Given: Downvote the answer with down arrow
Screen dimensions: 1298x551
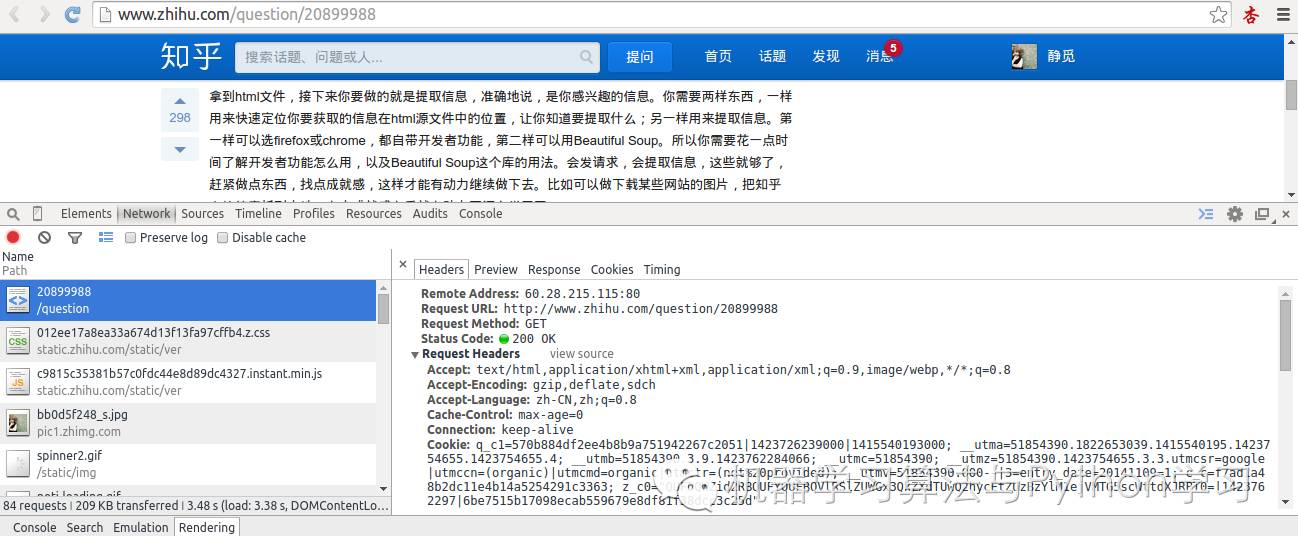Looking at the screenshot, I should click(180, 149).
